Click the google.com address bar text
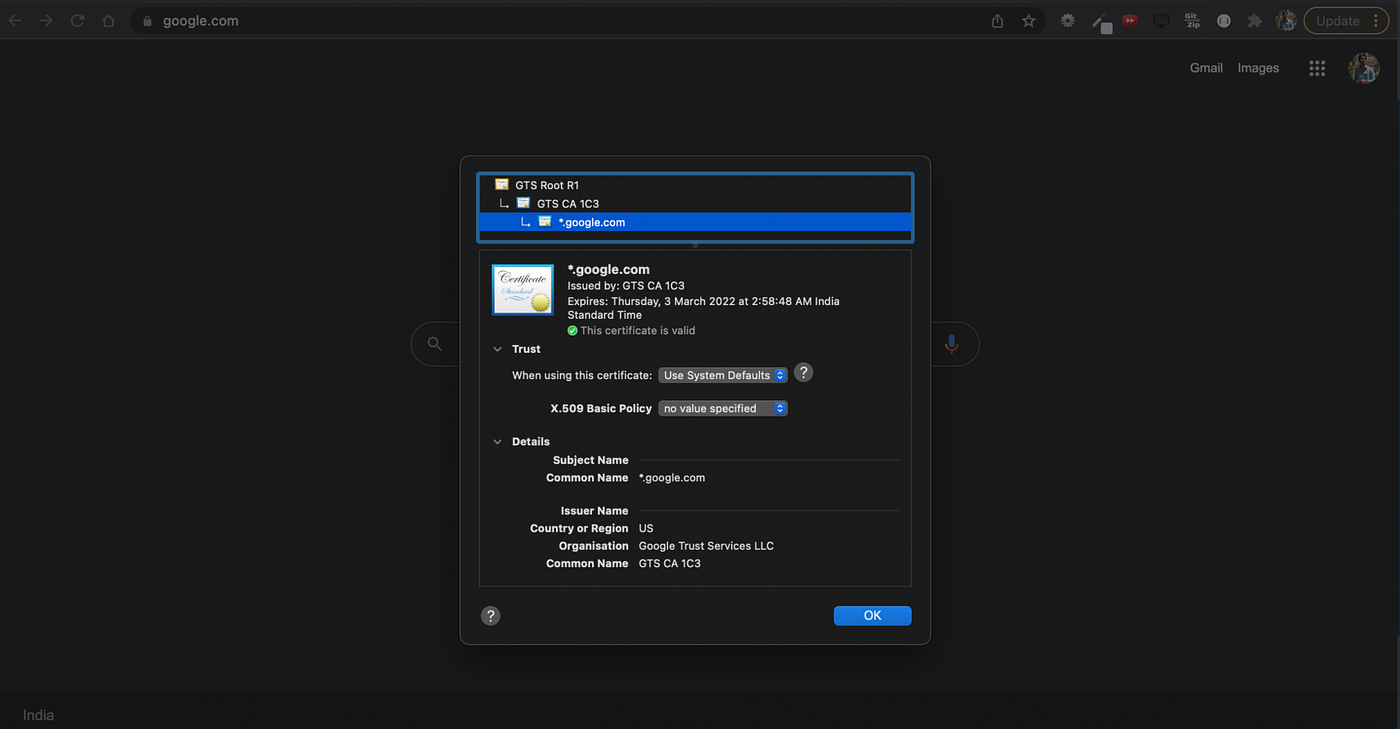The height and width of the screenshot is (729, 1400). pyautogui.click(x=200, y=20)
